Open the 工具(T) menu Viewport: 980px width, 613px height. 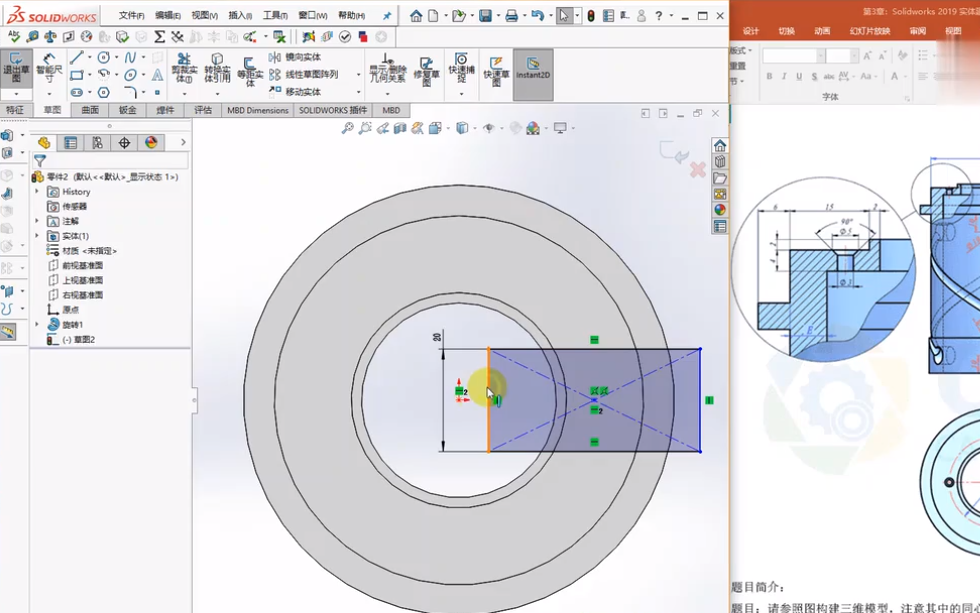pyautogui.click(x=275, y=16)
